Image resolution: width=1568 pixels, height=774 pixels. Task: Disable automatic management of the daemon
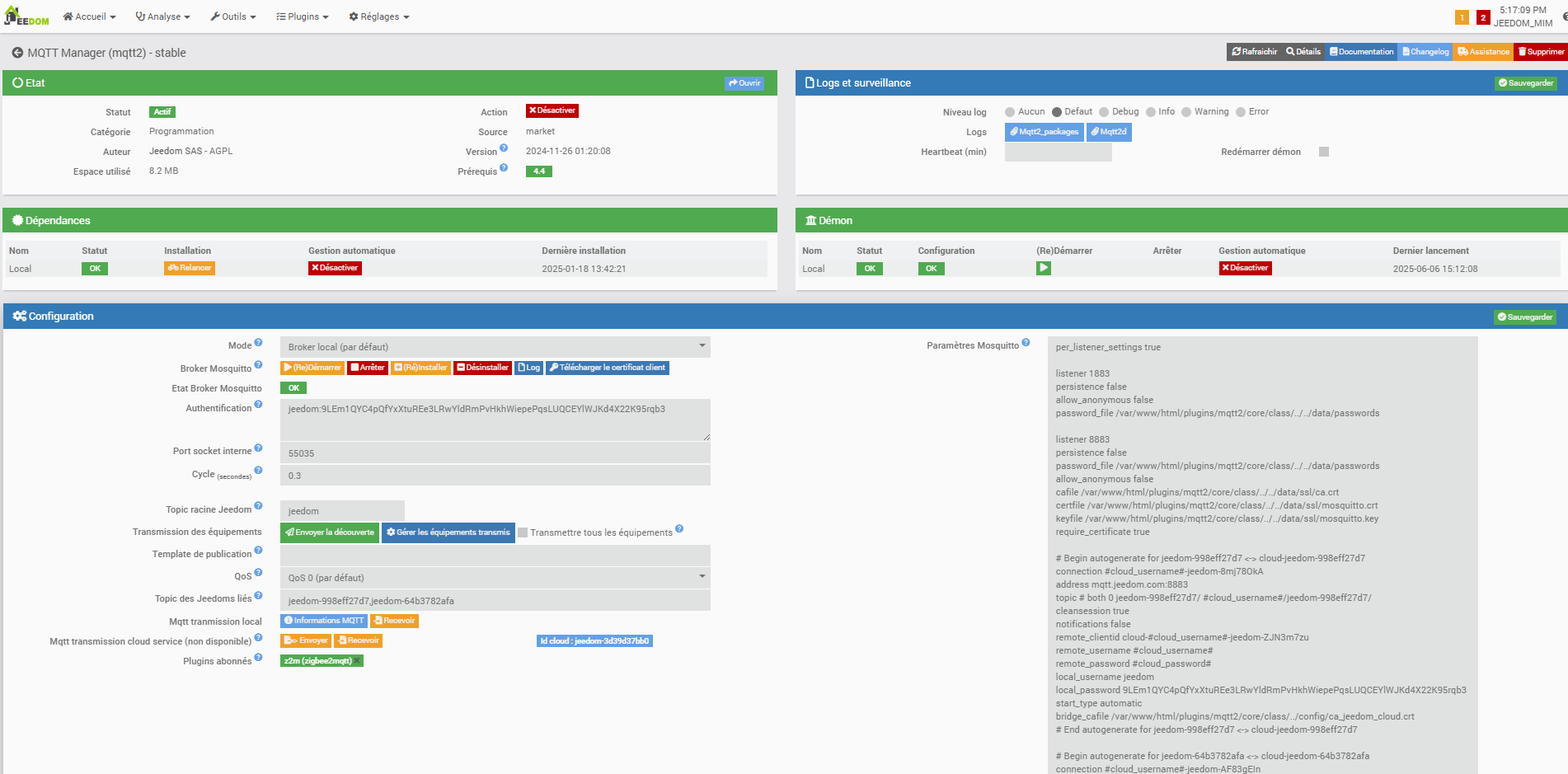click(x=1245, y=268)
